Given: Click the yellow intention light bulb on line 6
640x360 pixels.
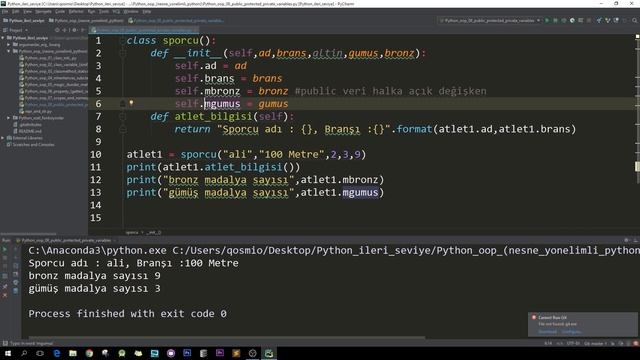Looking at the screenshot, I should tap(131, 103).
